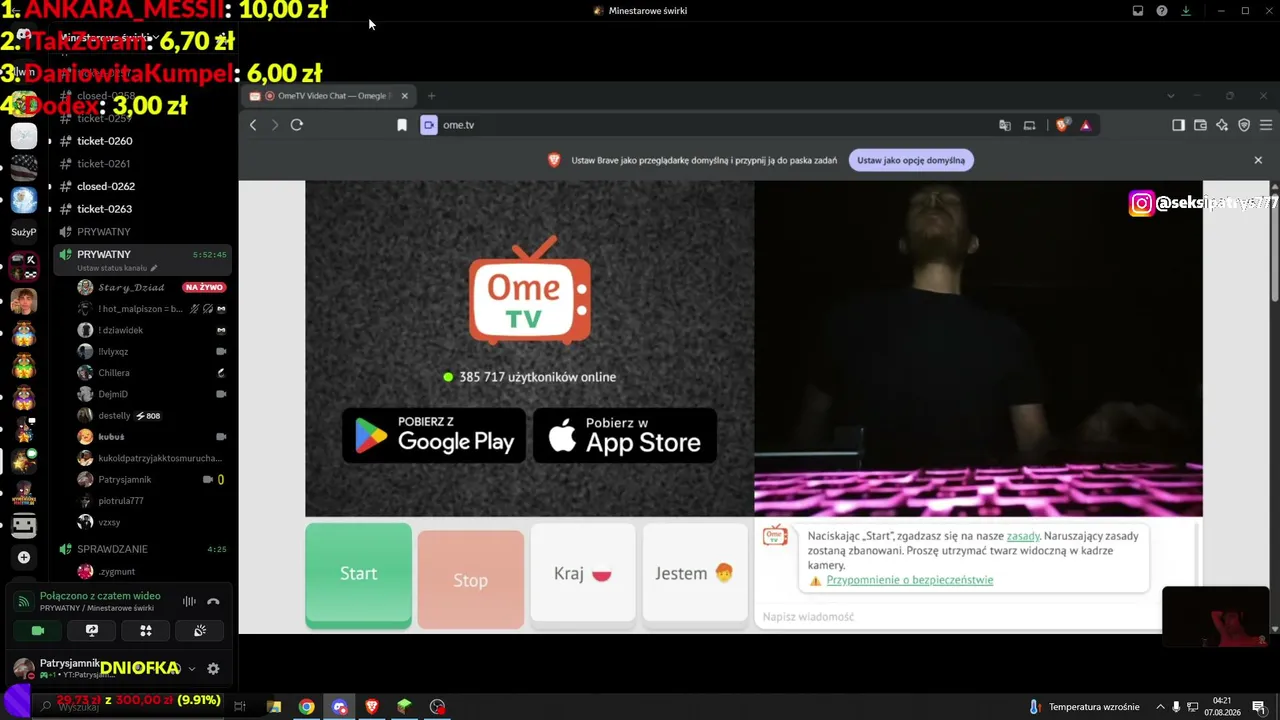Click the Brave Shields lion icon
1280x720 pixels.
pos(1062,125)
